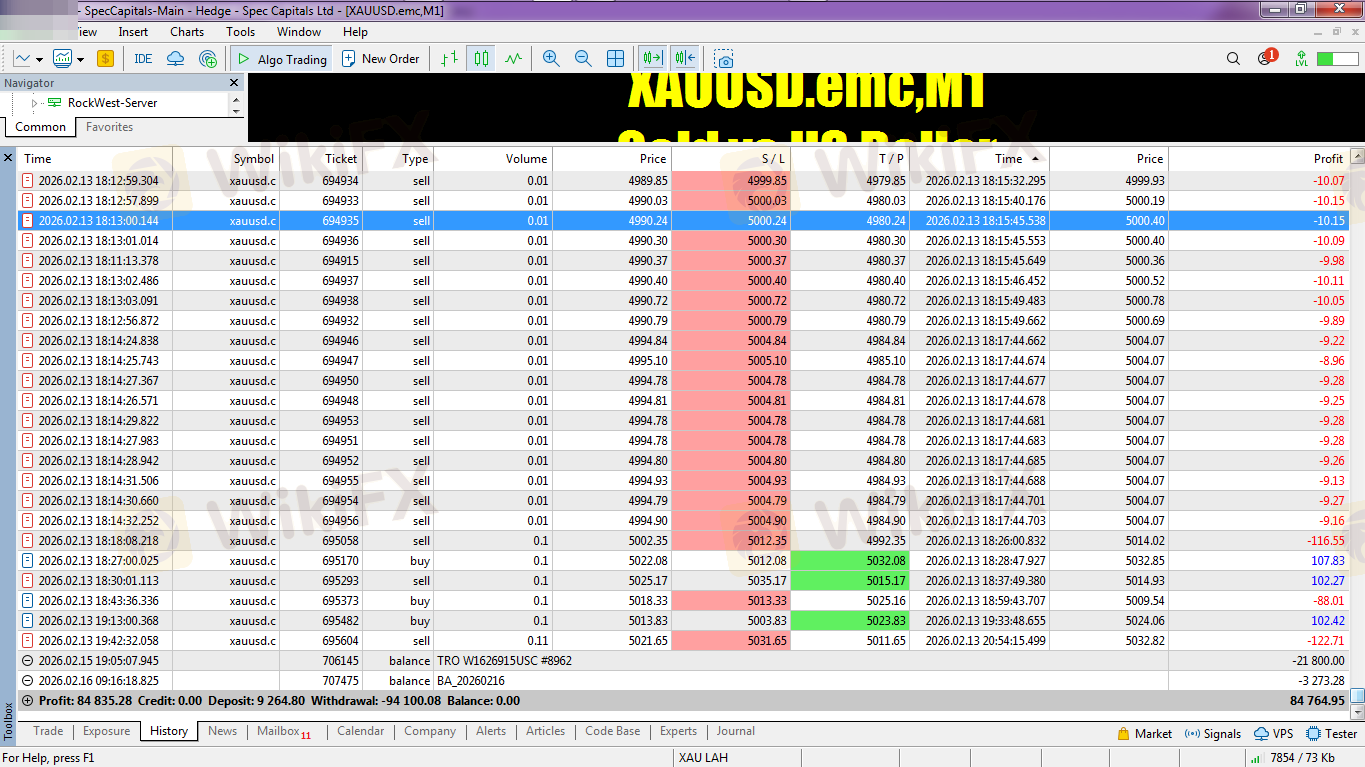The height and width of the screenshot is (767, 1365).
Task: Open account notifications icon with red badge
Action: click(x=1265, y=59)
